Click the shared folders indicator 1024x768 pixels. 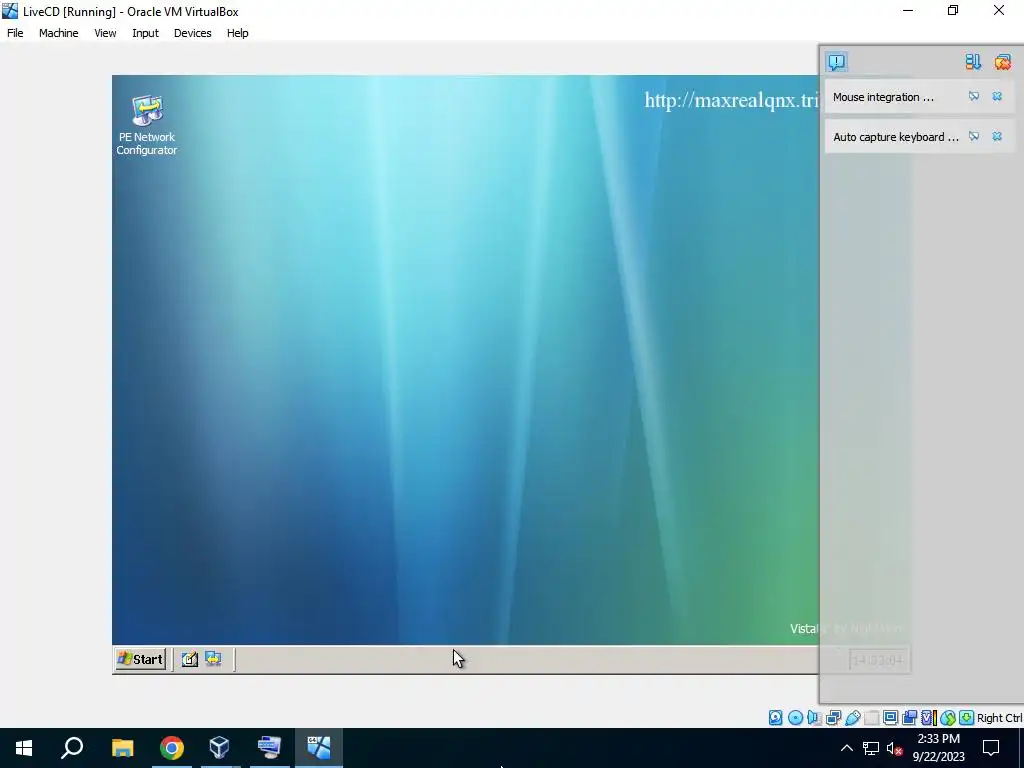tap(872, 718)
